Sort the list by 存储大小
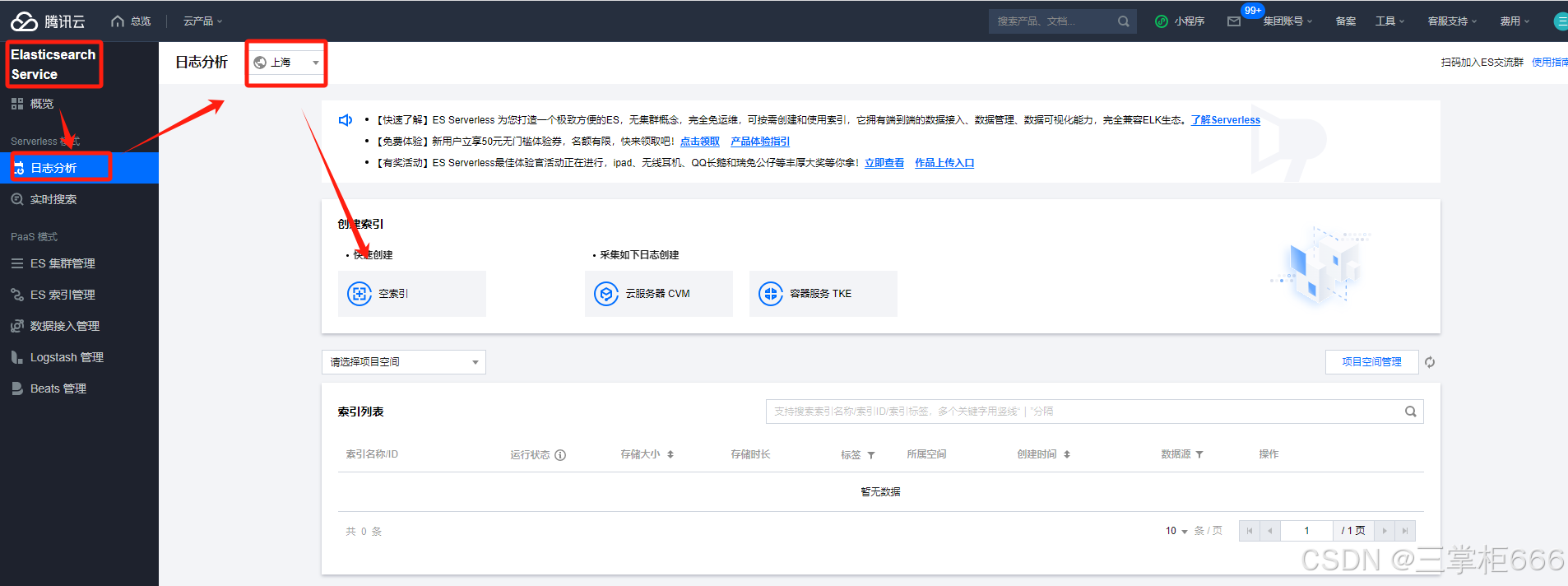This screenshot has width=1568, height=586. click(670, 454)
